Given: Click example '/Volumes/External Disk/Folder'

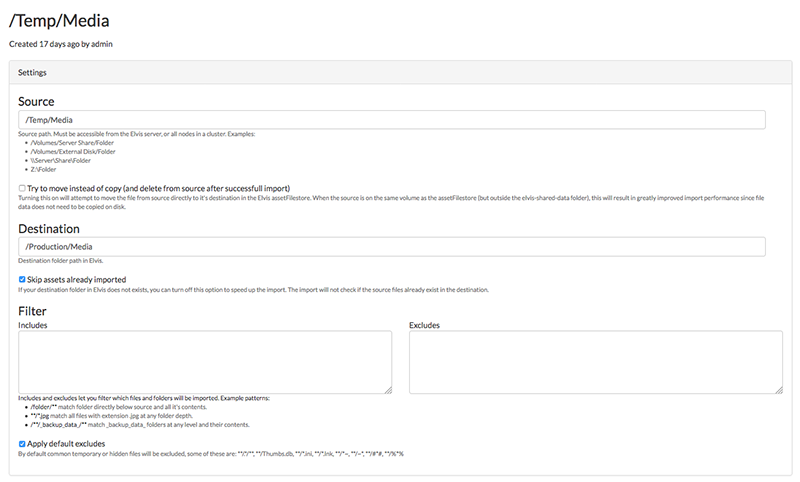Looking at the screenshot, I should click(72, 151).
